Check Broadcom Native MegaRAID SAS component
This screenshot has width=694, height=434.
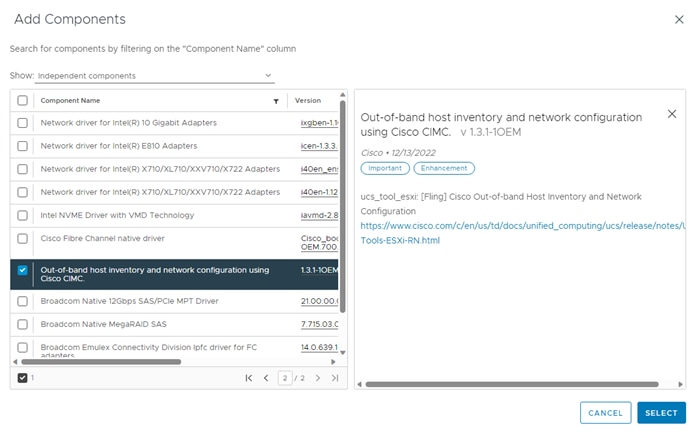coord(23,324)
